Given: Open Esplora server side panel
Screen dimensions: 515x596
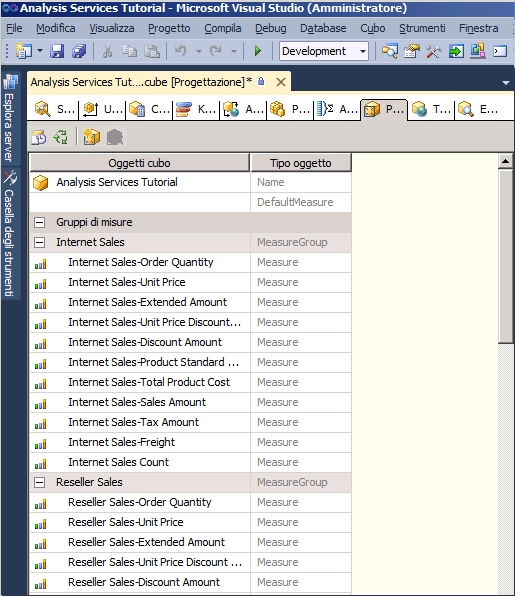Looking at the screenshot, I should [10, 118].
